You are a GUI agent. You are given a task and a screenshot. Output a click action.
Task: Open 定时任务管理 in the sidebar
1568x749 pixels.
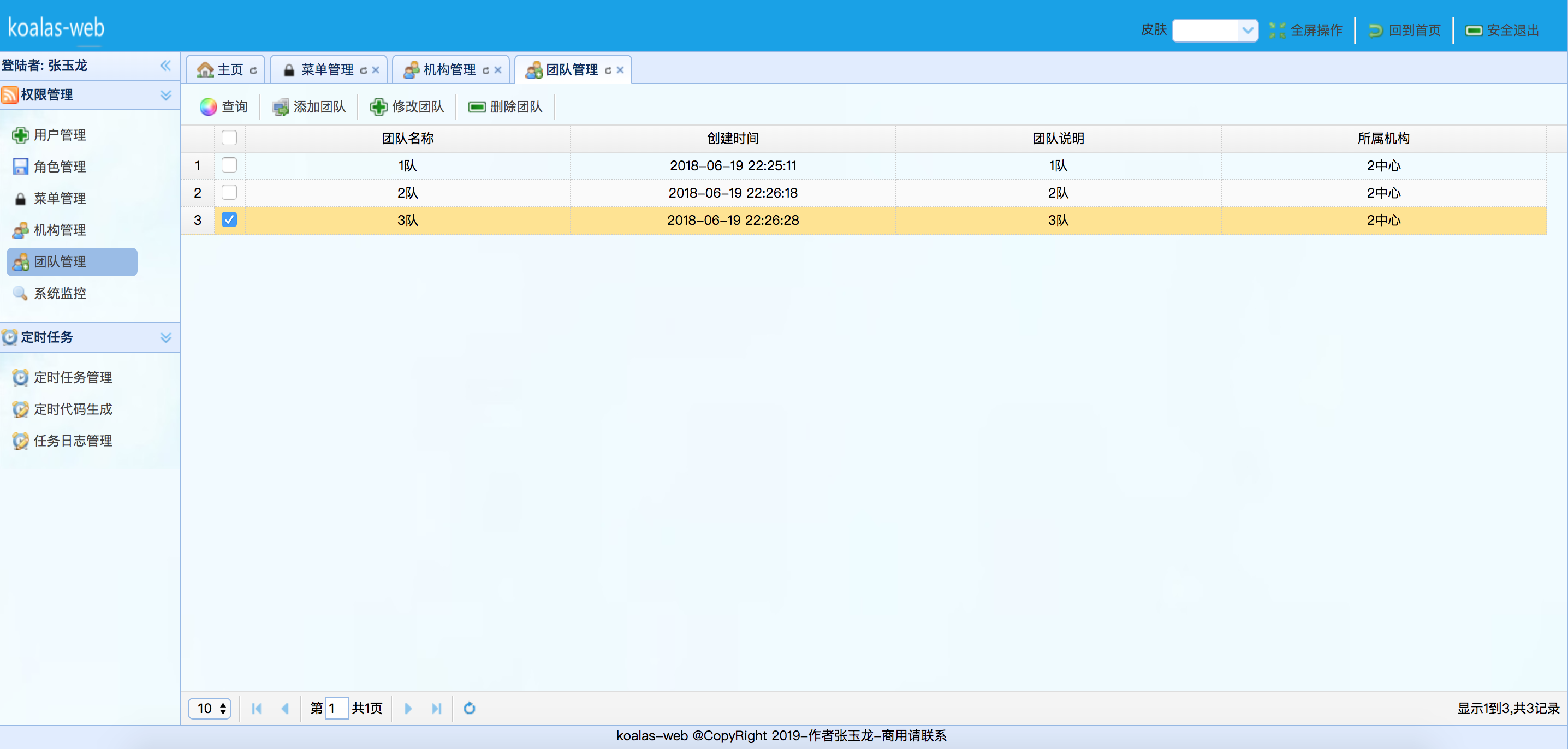pyautogui.click(x=72, y=377)
